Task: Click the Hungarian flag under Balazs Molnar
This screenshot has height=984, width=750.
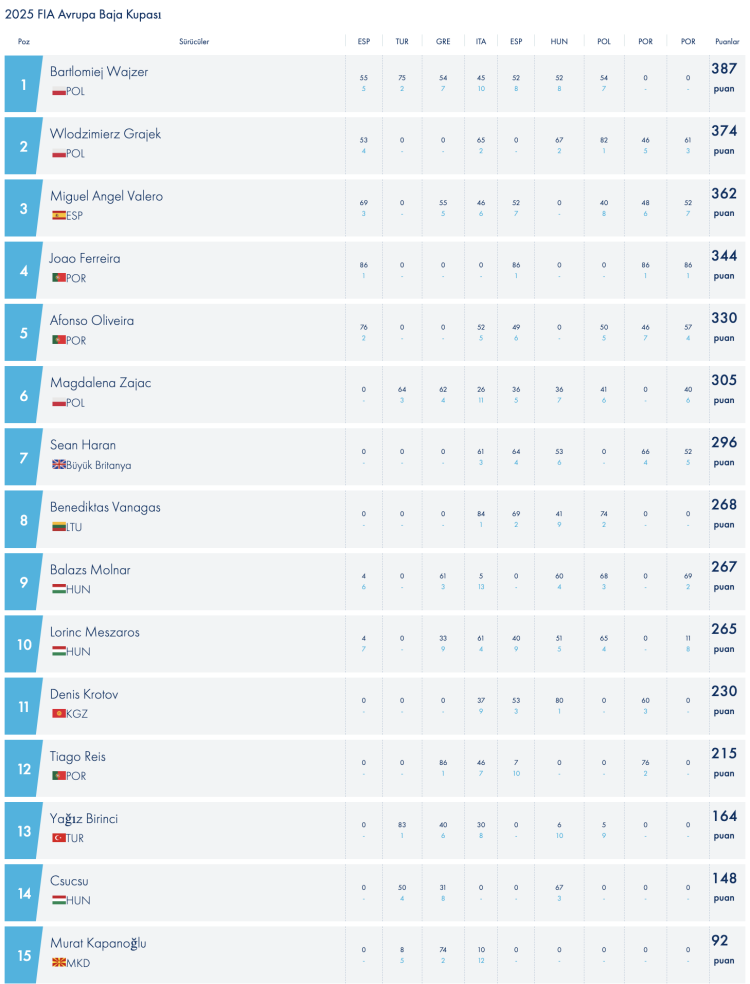Action: (59, 589)
